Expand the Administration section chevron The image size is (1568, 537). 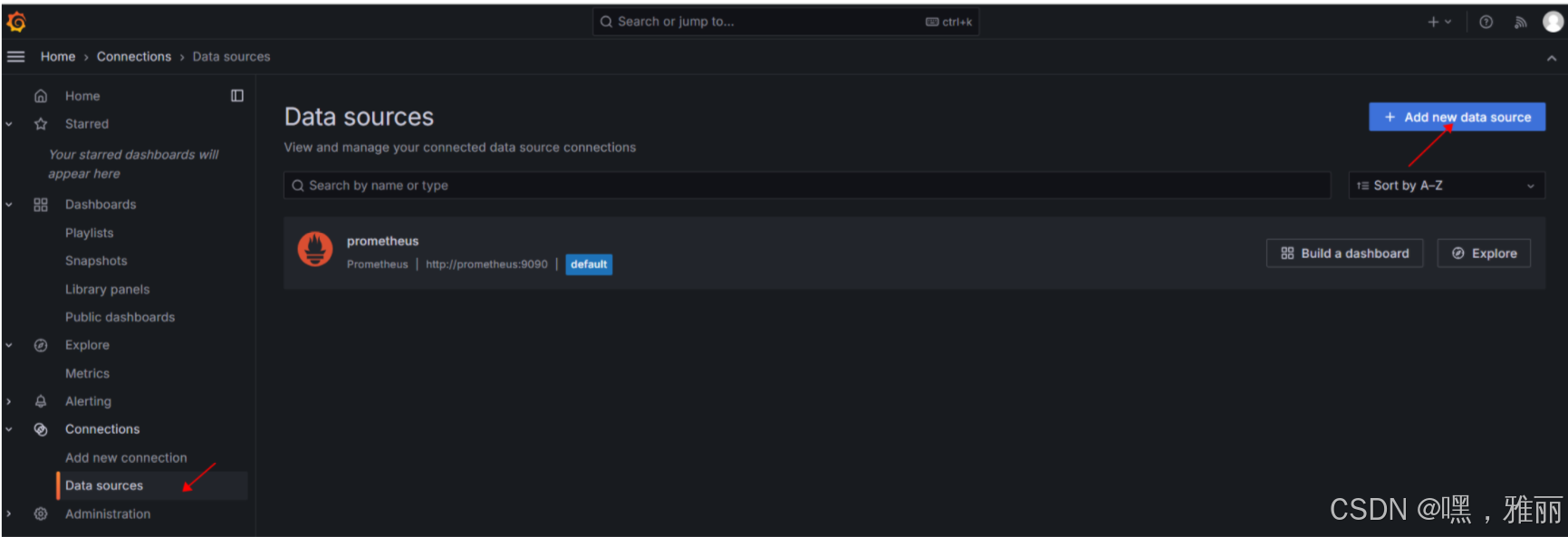click(x=9, y=513)
